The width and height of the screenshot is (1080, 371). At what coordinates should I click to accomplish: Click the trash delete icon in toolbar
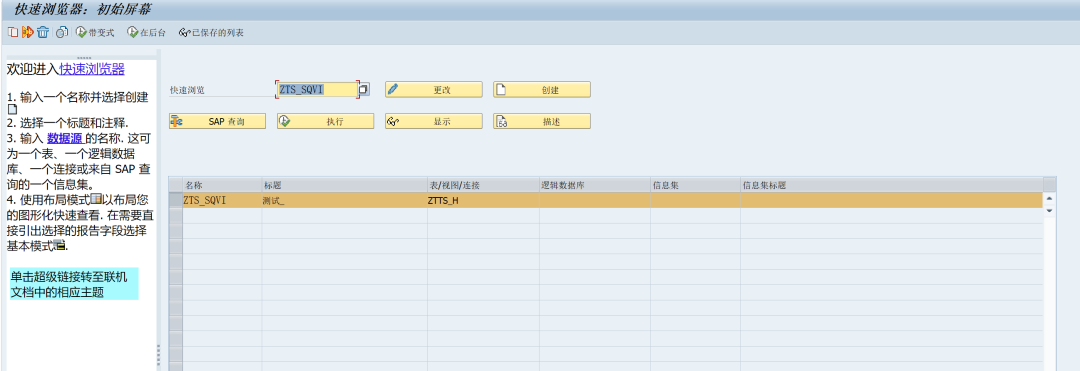pos(43,32)
